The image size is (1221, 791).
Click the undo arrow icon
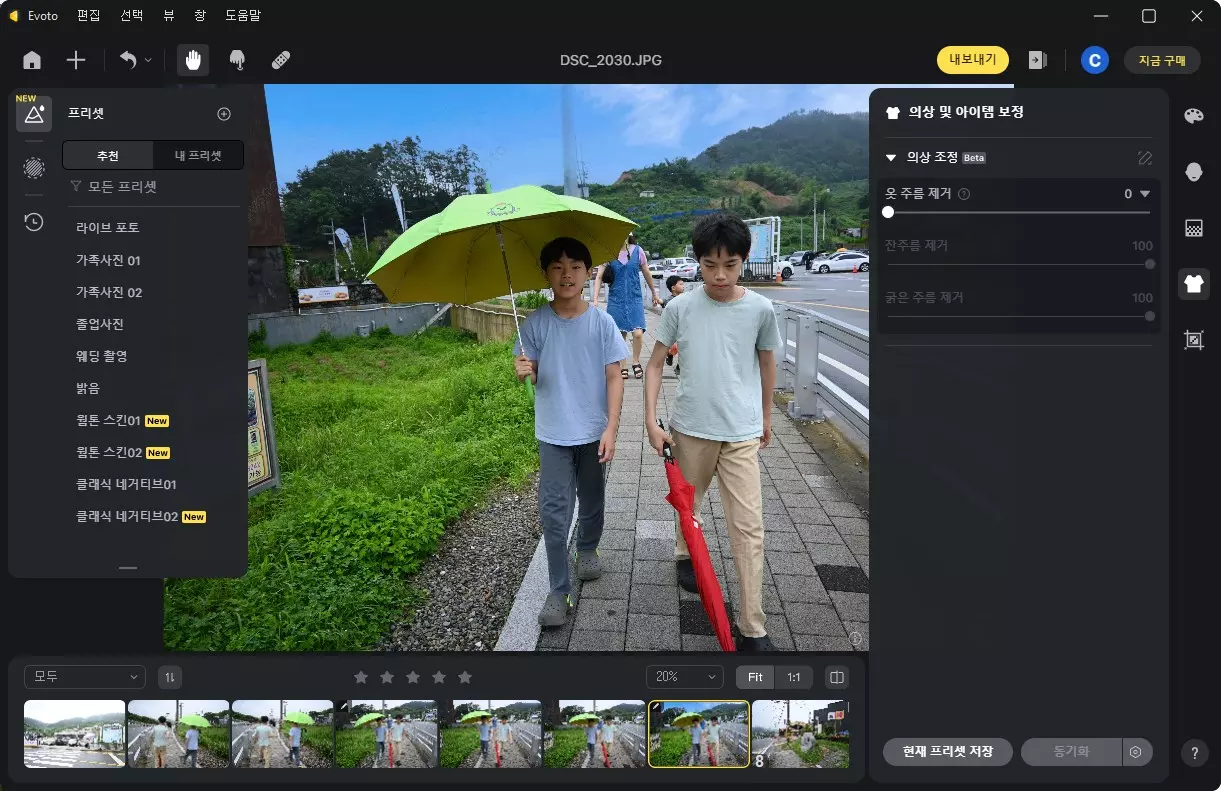click(x=128, y=60)
